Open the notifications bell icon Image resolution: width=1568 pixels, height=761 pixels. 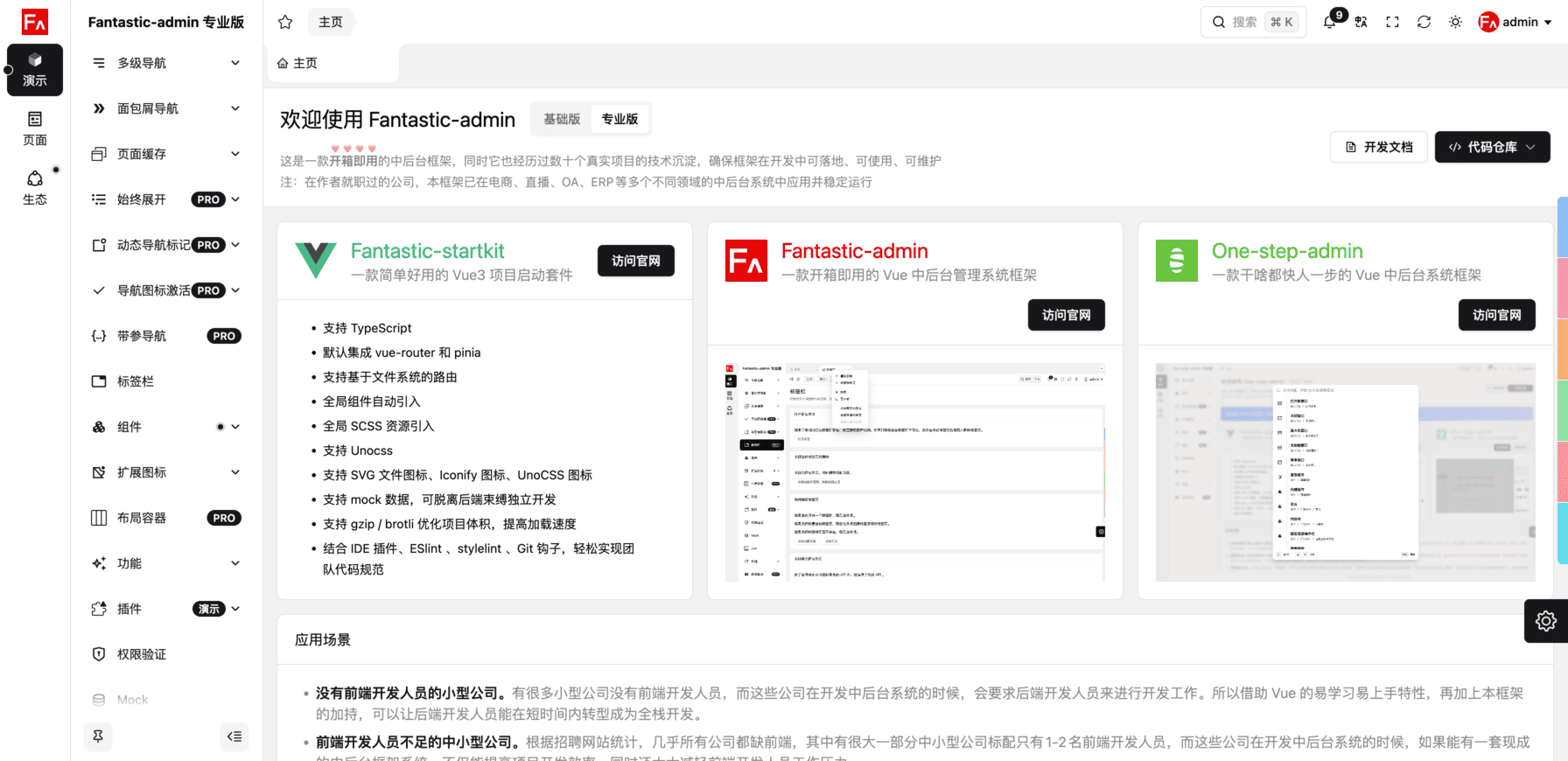point(1330,22)
